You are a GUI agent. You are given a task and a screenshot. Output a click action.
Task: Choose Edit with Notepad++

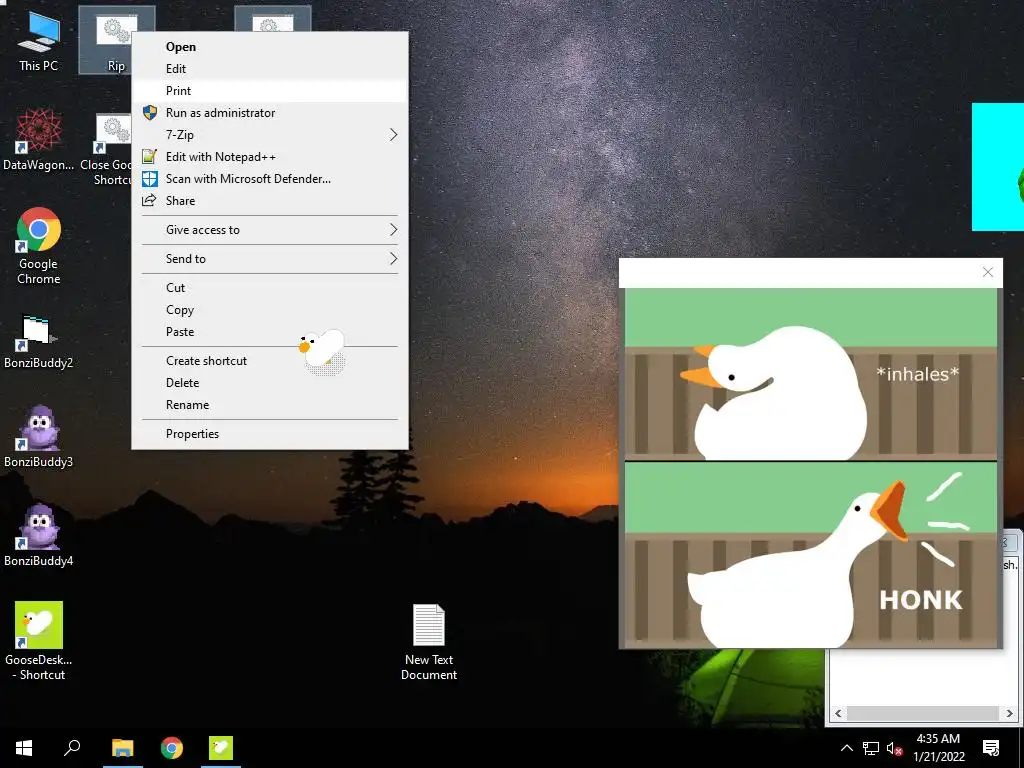[x=270, y=157]
